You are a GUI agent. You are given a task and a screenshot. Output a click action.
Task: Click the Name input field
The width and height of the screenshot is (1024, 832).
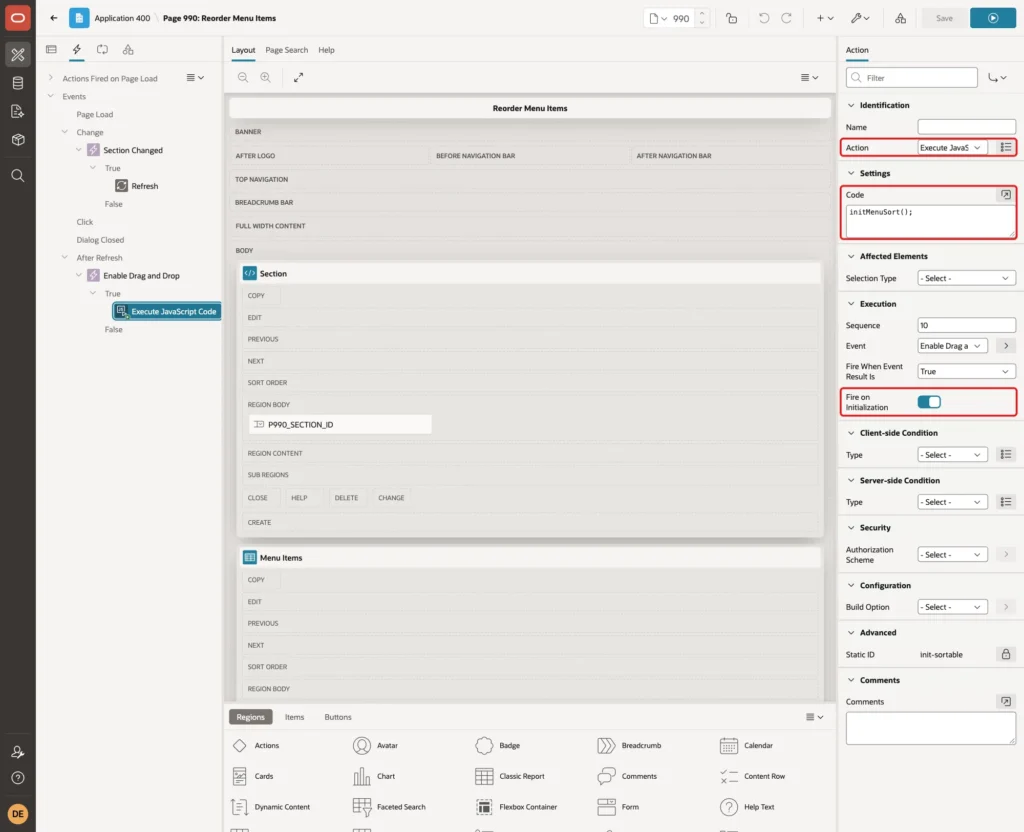point(966,127)
